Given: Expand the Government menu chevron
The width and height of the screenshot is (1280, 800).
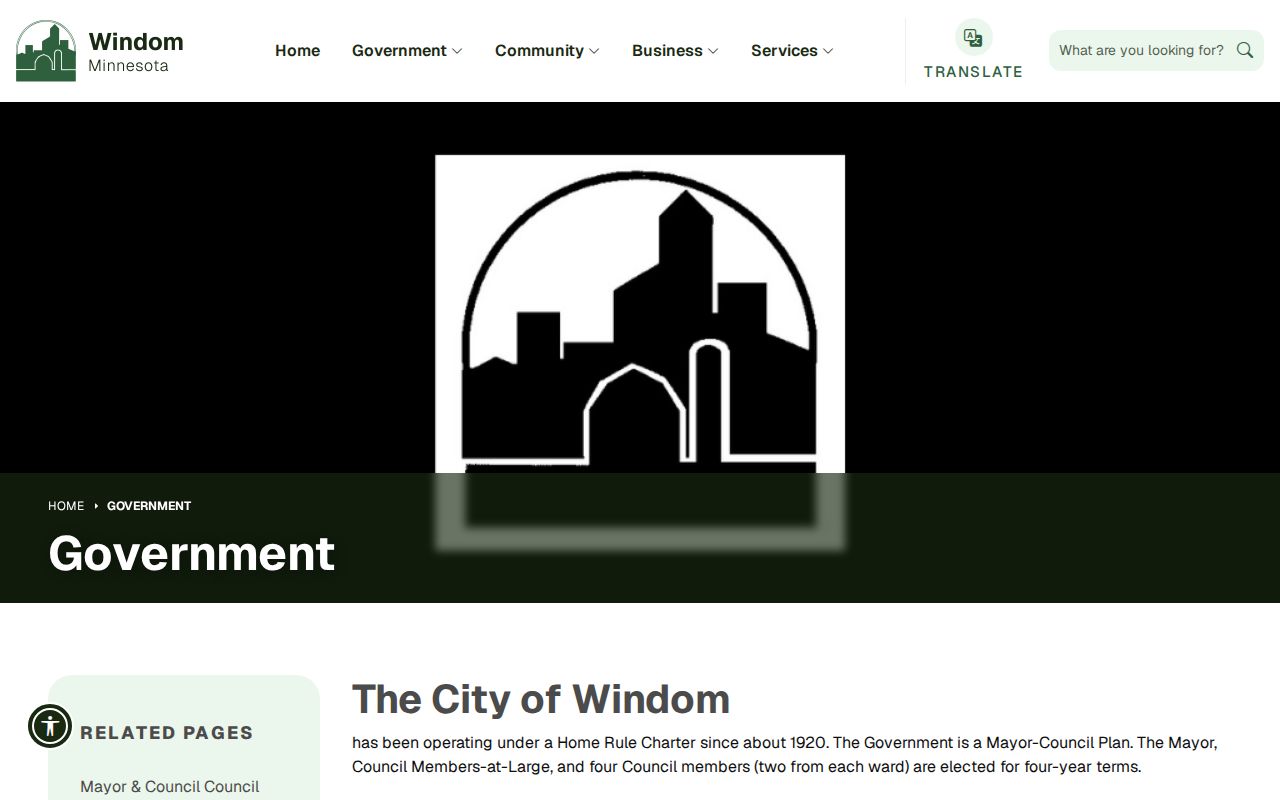Looking at the screenshot, I should tap(457, 51).
